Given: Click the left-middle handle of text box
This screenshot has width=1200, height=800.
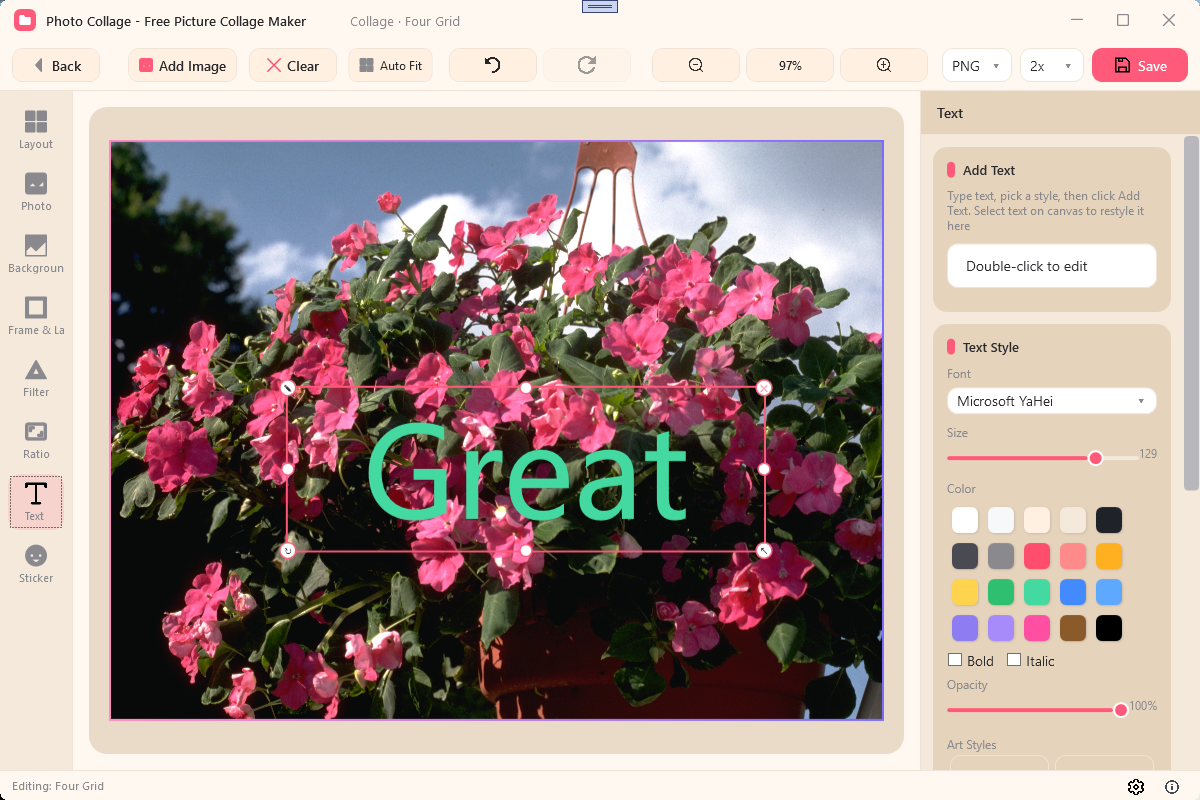Looking at the screenshot, I should pos(288,469).
